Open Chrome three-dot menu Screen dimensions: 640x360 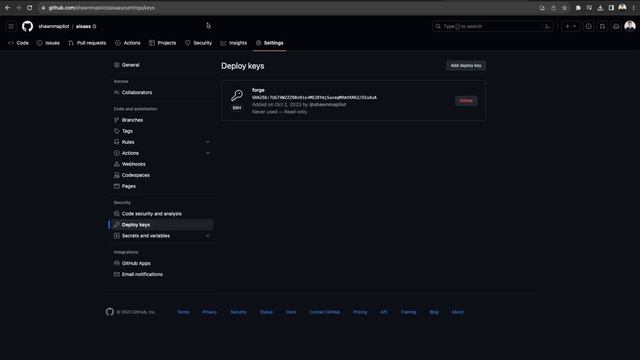click(x=633, y=7)
